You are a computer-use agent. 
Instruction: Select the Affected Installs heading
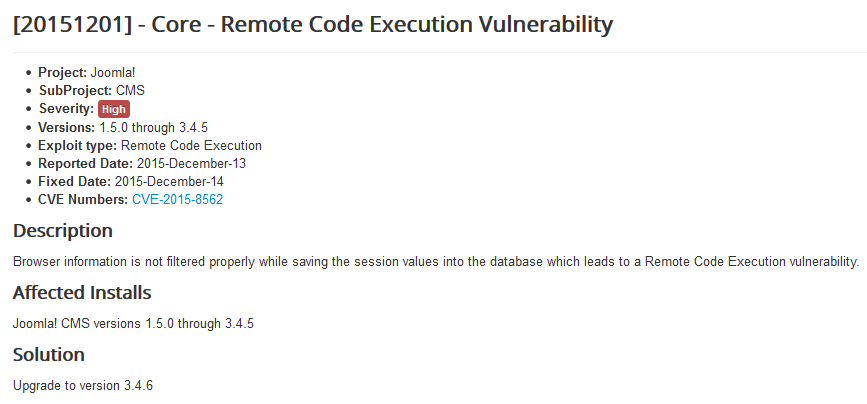coord(82,293)
